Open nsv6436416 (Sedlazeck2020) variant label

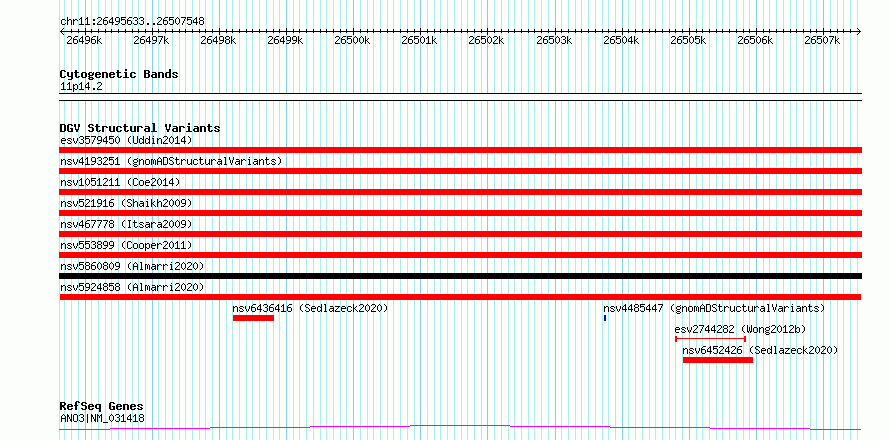(310, 308)
